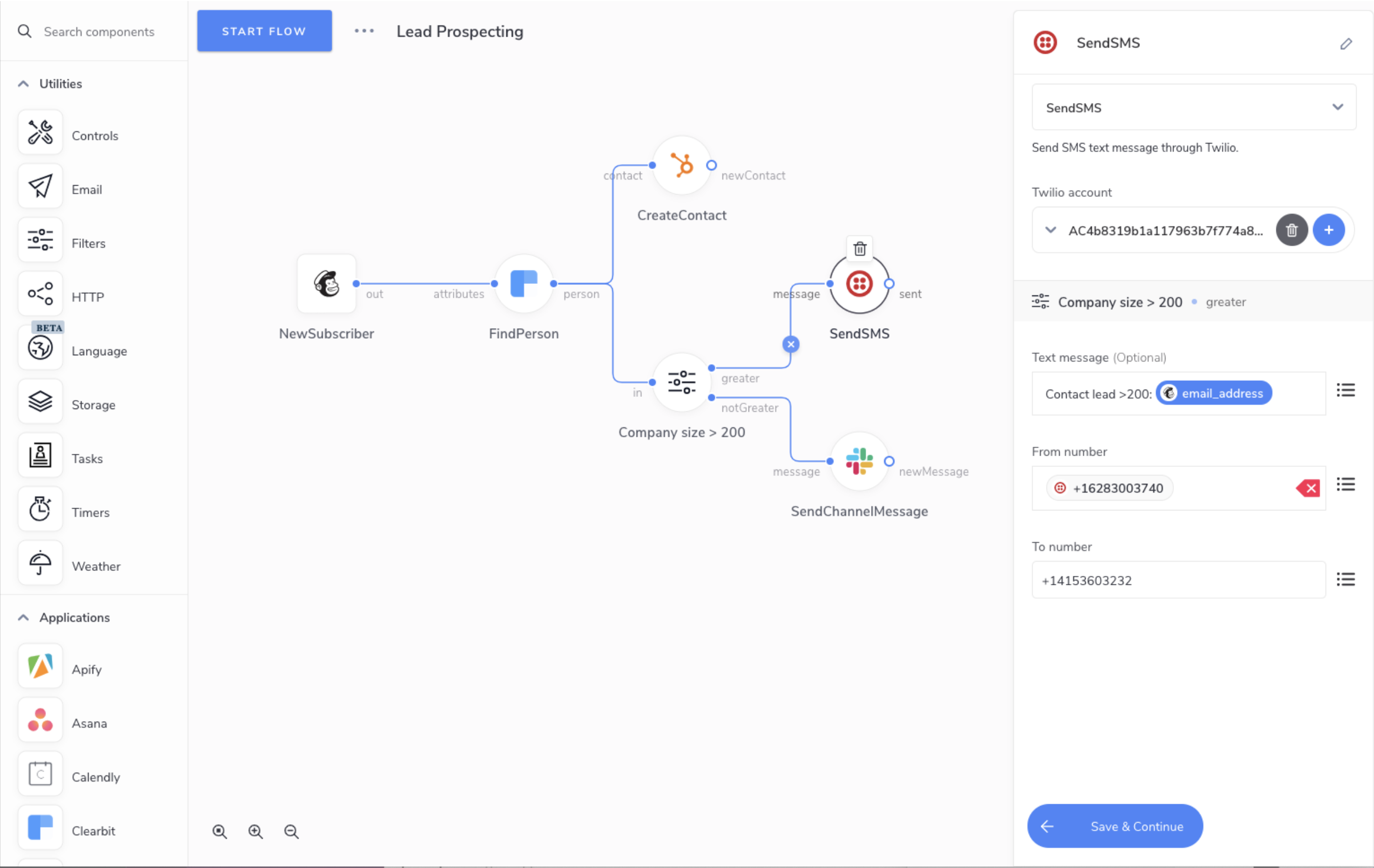Image resolution: width=1374 pixels, height=868 pixels.
Task: Click the START FLOW button
Action: click(264, 32)
